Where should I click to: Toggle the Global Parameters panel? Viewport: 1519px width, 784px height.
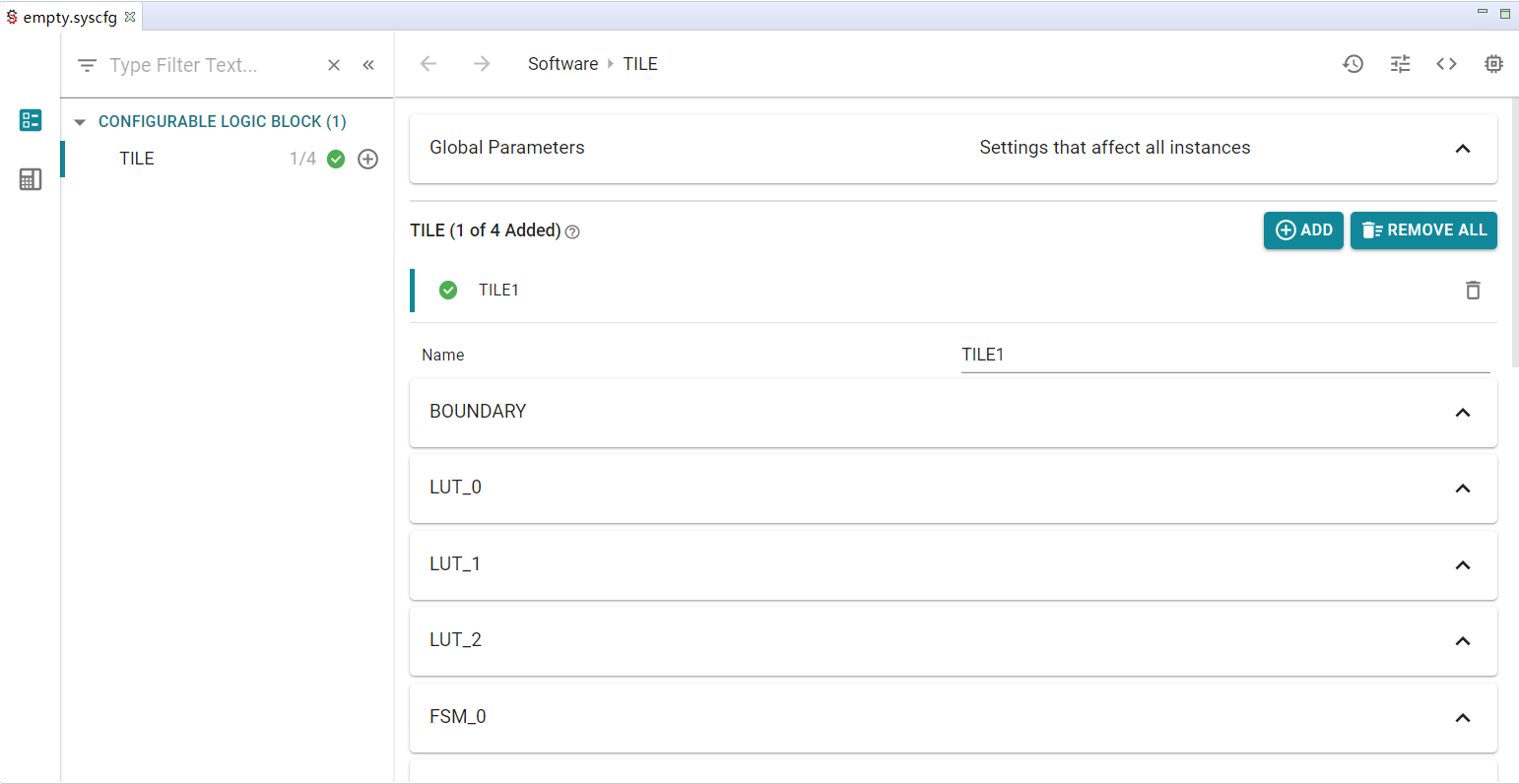1462,149
